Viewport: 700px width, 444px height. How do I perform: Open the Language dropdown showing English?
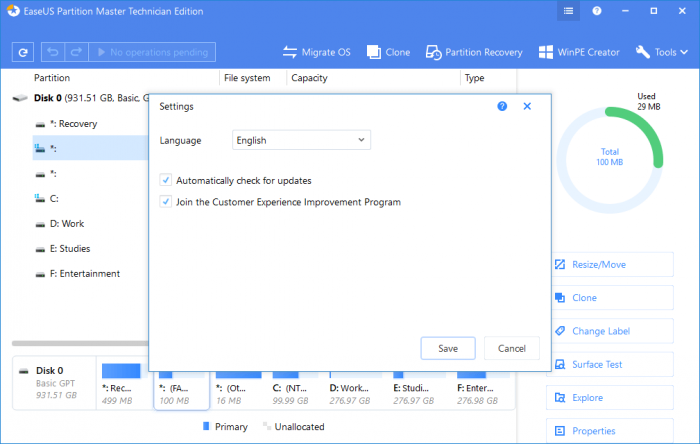[x=301, y=140]
